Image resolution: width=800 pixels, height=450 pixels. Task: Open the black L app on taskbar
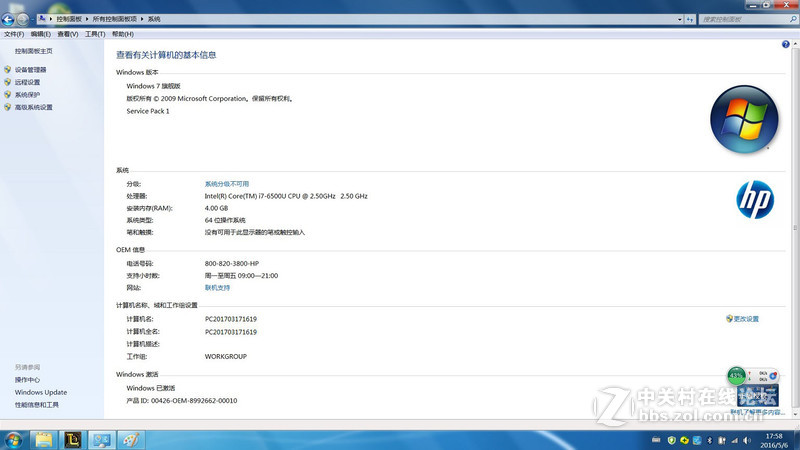72,440
